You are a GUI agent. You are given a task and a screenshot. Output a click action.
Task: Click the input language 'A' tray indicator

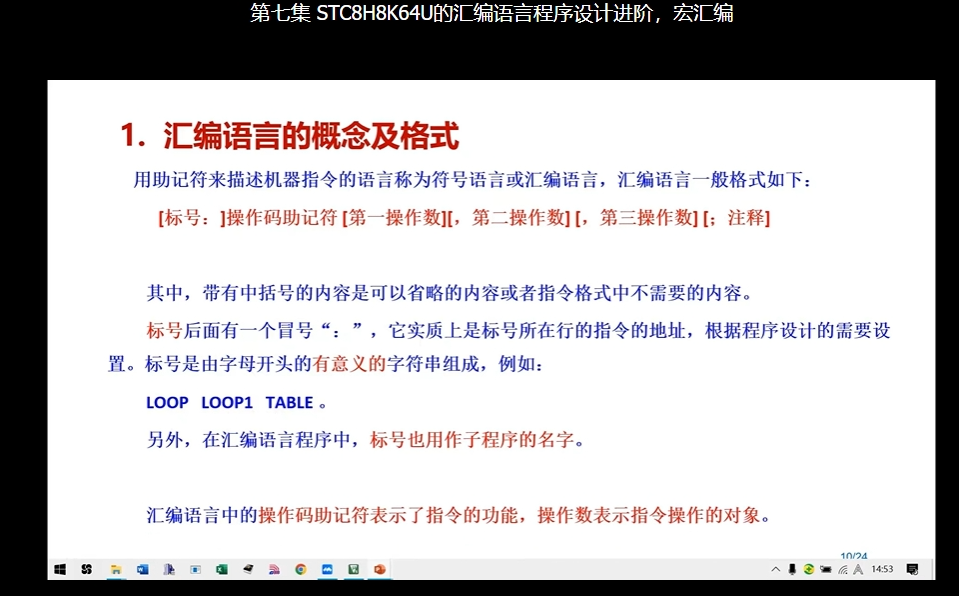click(x=858, y=570)
